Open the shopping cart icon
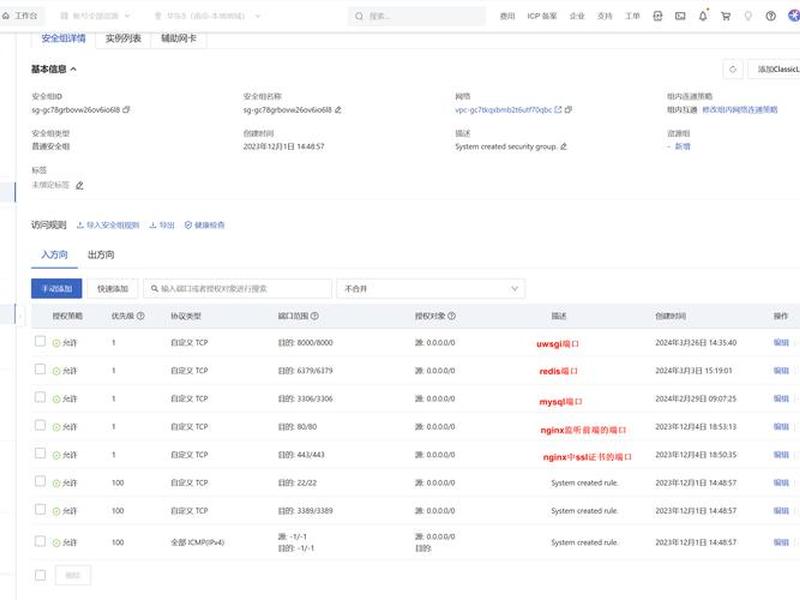Image resolution: width=800 pixels, height=600 pixels. 726,16
